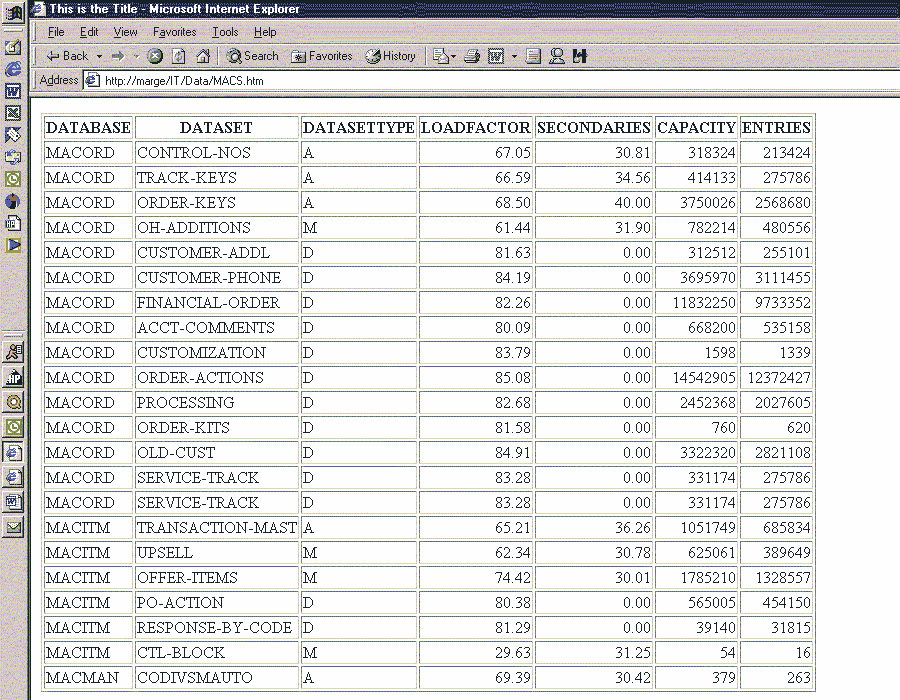Select the RESPONSE-BY-CODE dataset cell
Image resolution: width=900 pixels, height=700 pixels.
[217, 628]
